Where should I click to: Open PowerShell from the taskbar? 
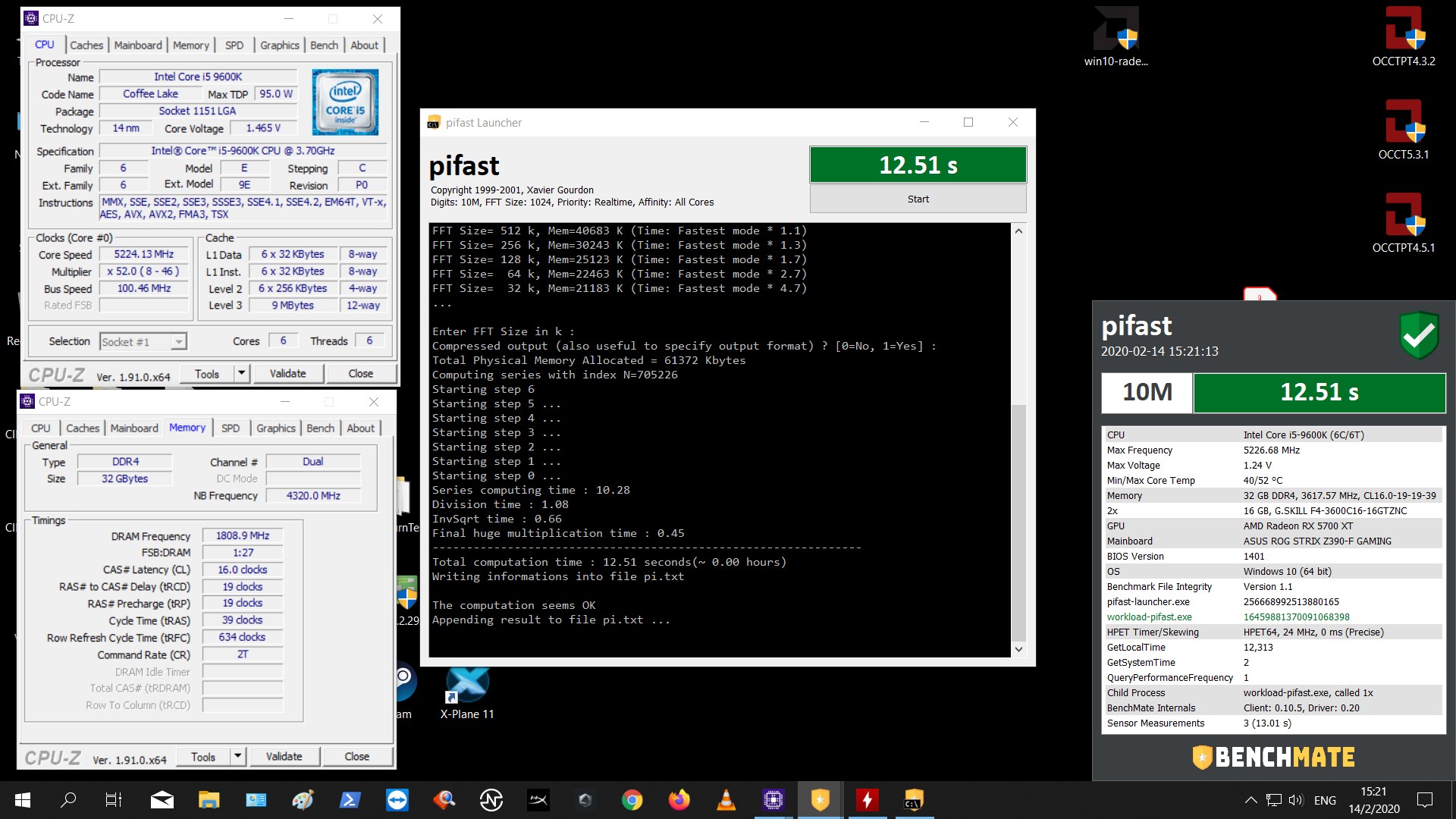click(350, 800)
